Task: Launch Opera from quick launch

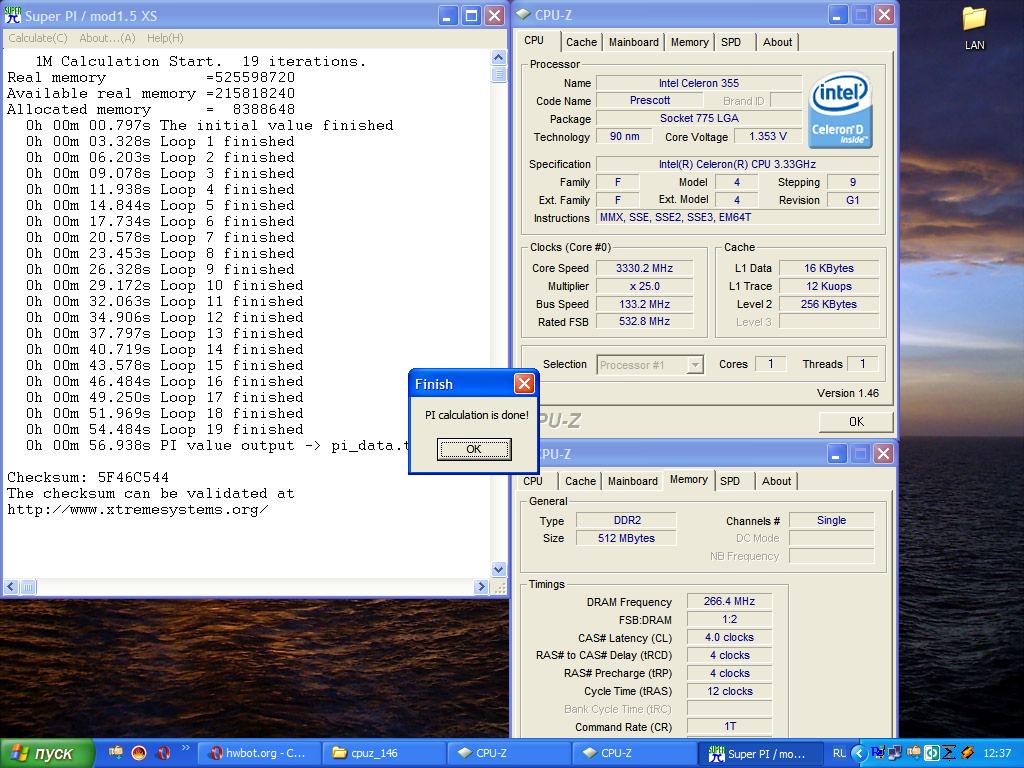Action: 163,753
